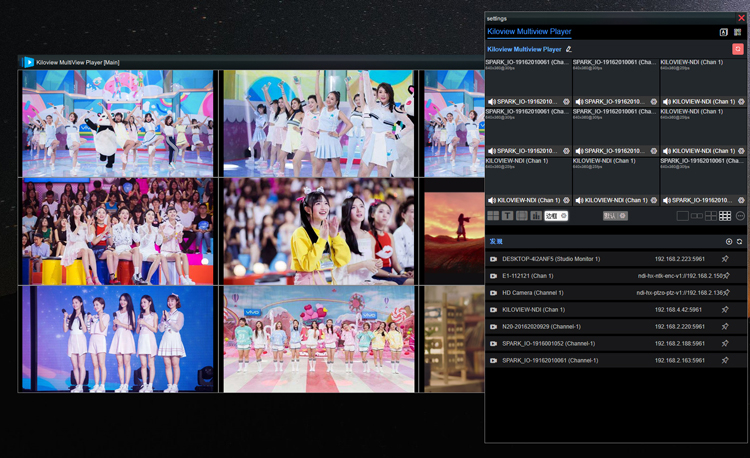Toggle the audio level bars icon
This screenshot has height=458, width=750.
[536, 216]
